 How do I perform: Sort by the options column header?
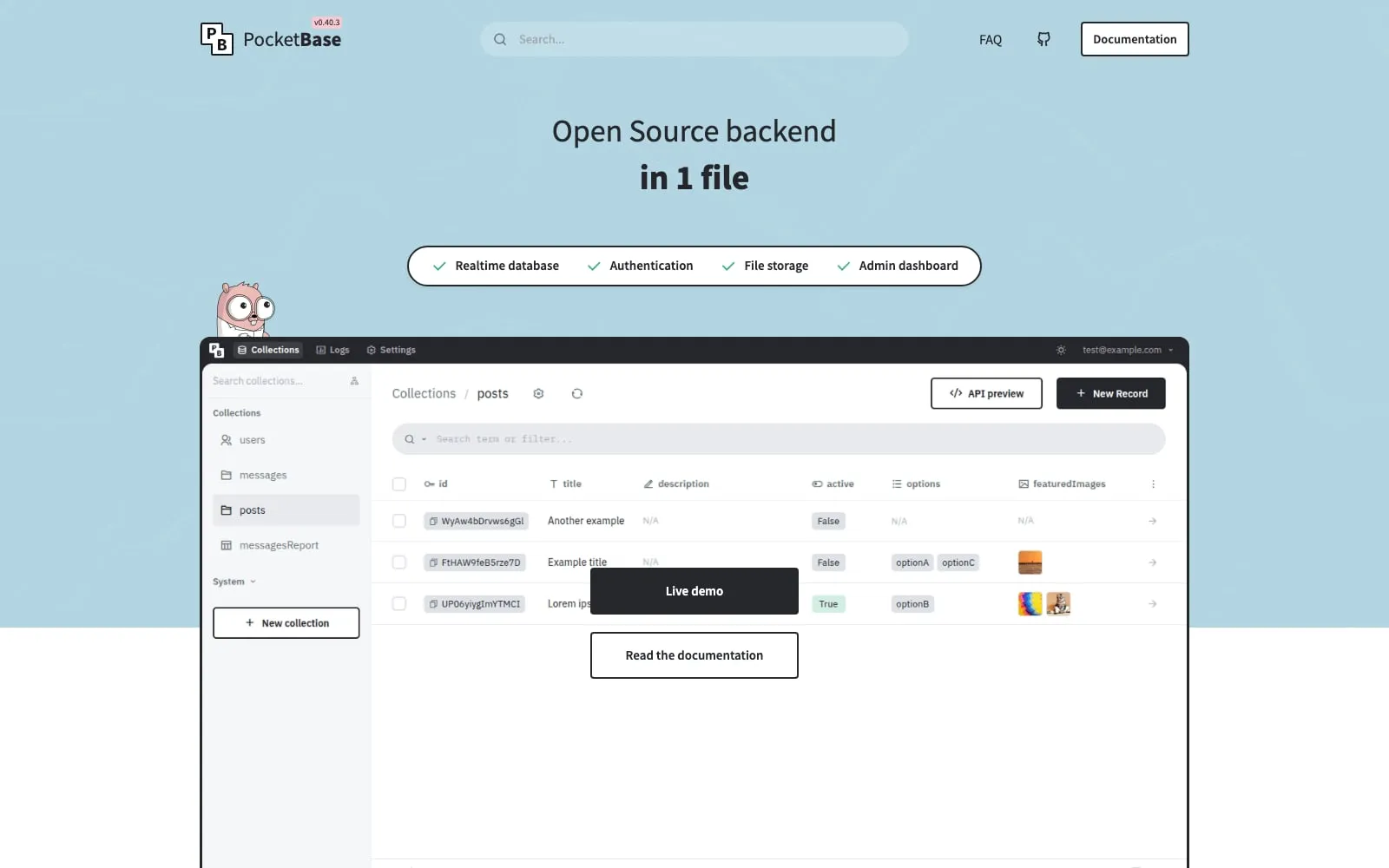[916, 484]
